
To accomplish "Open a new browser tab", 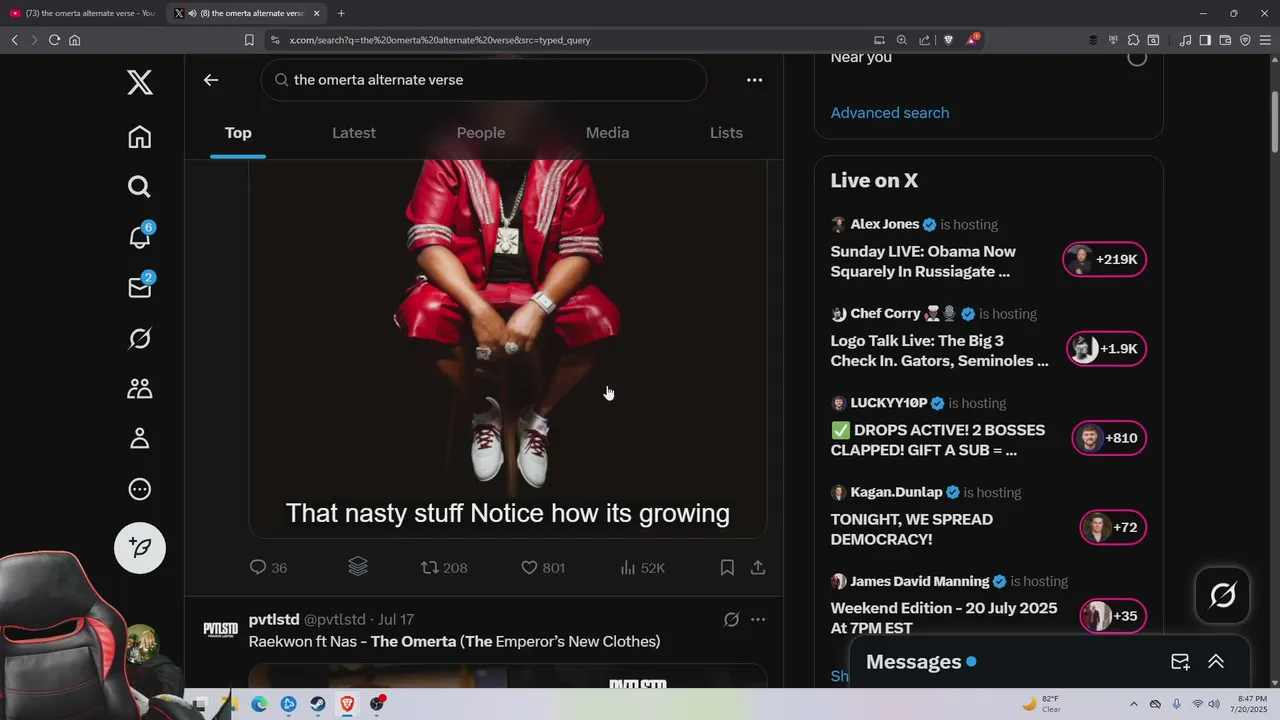I will [341, 13].
